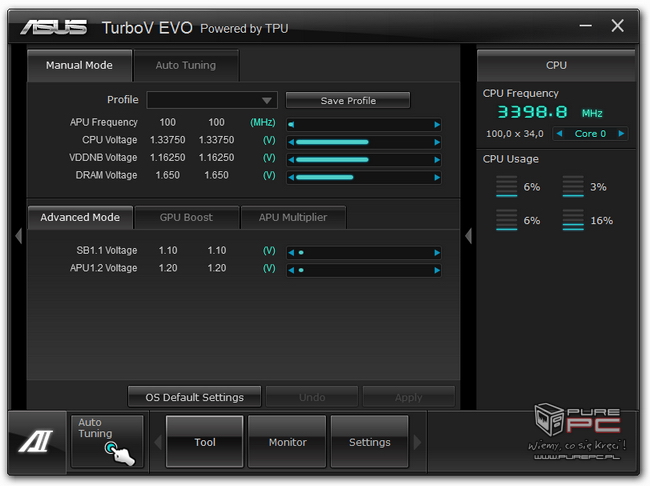650x486 pixels.
Task: Open the GPU Boost tab
Action: tap(186, 217)
